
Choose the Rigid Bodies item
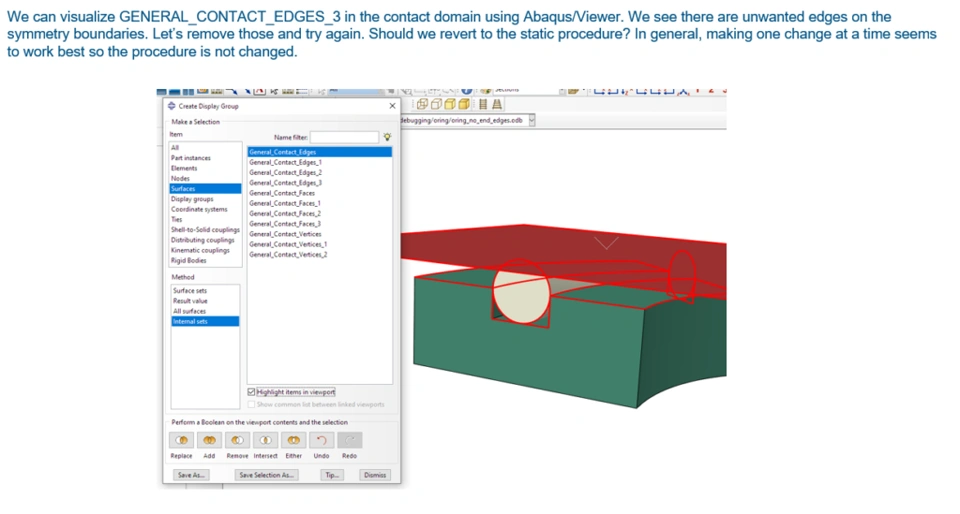click(x=205, y=261)
